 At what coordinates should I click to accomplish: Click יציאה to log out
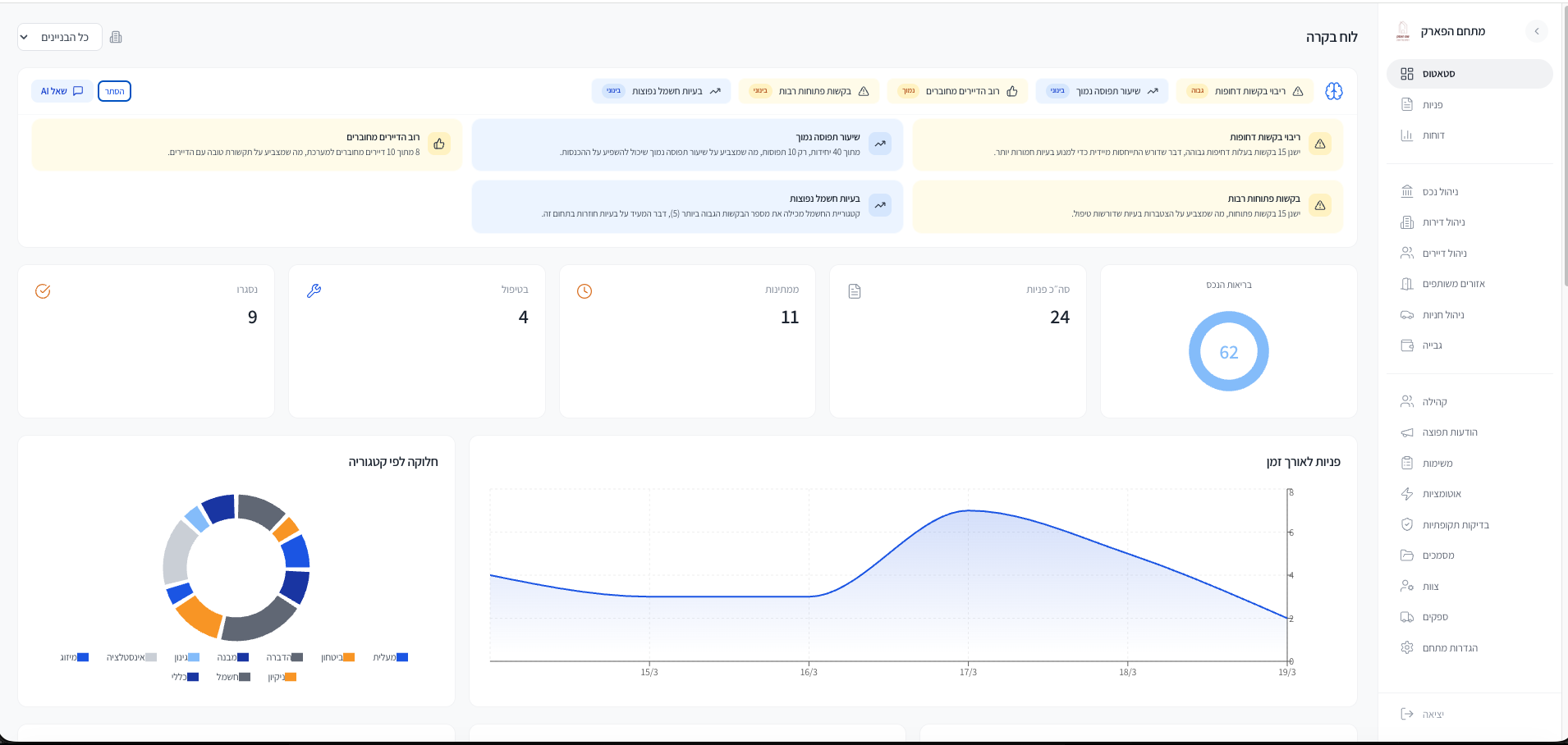[1469, 714]
